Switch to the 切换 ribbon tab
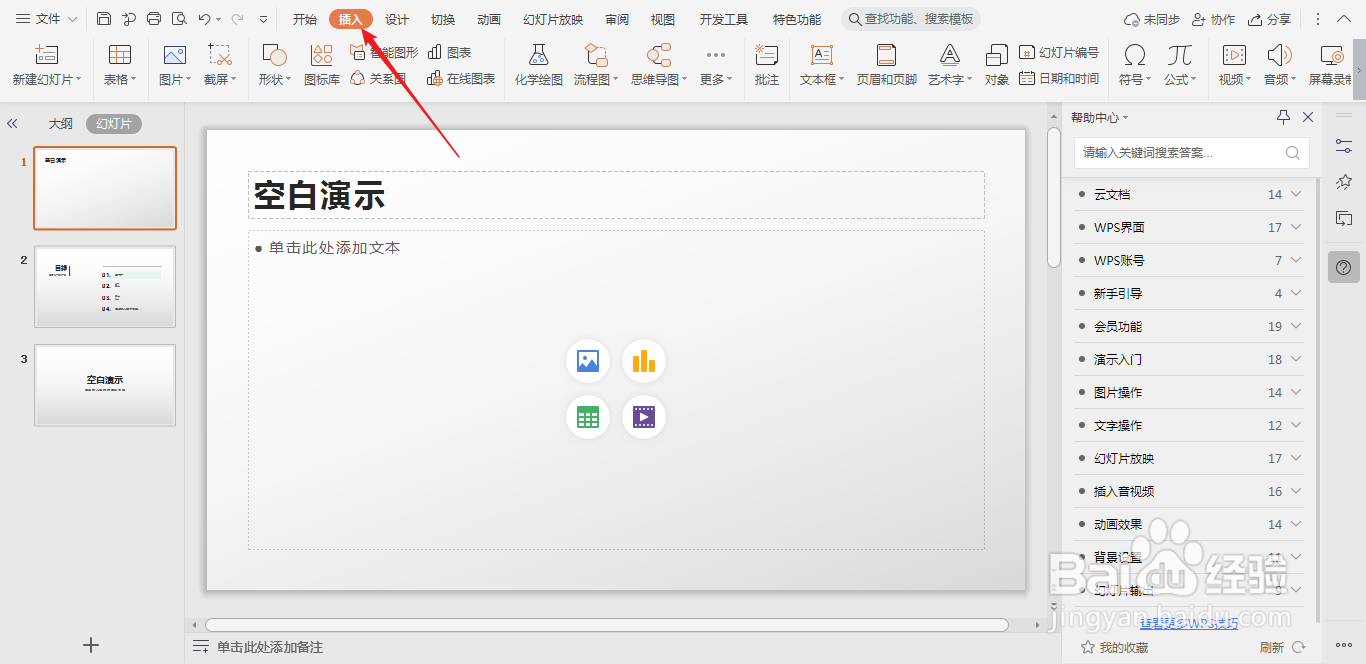Viewport: 1366px width, 664px height. pos(443,19)
